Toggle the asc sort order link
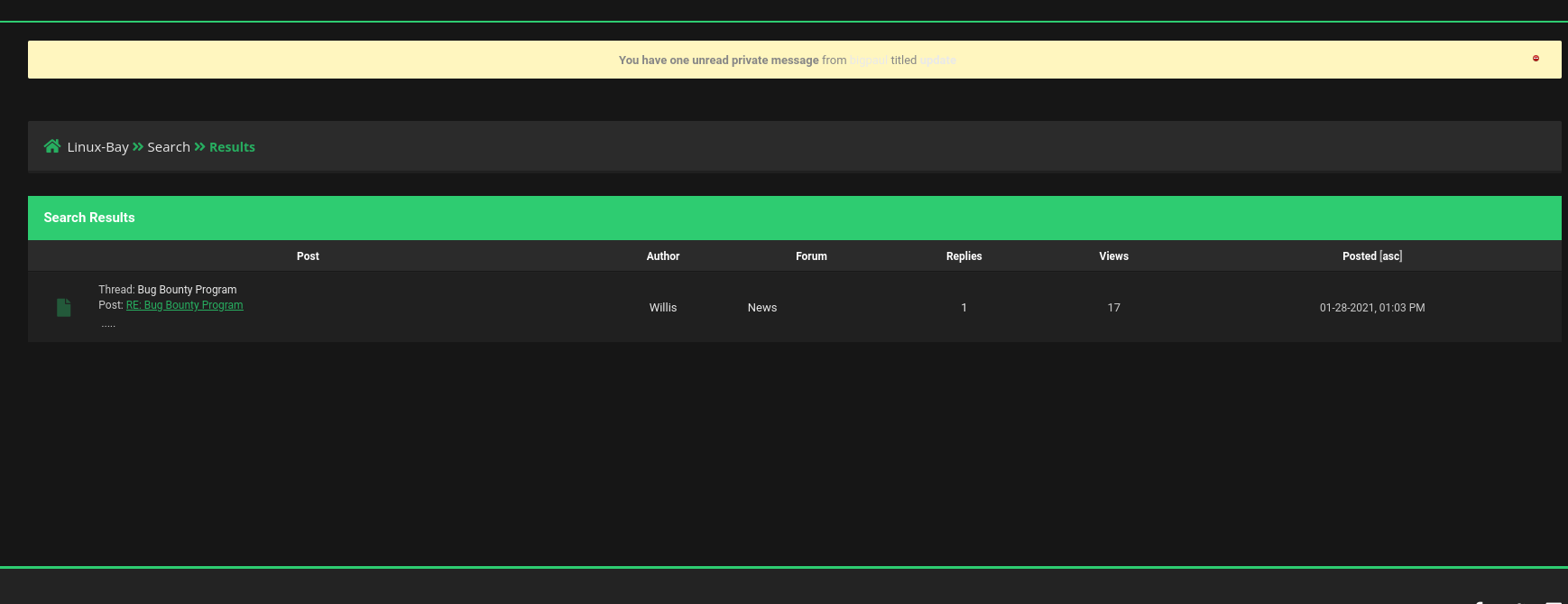The width and height of the screenshot is (1568, 604). [x=1391, y=256]
